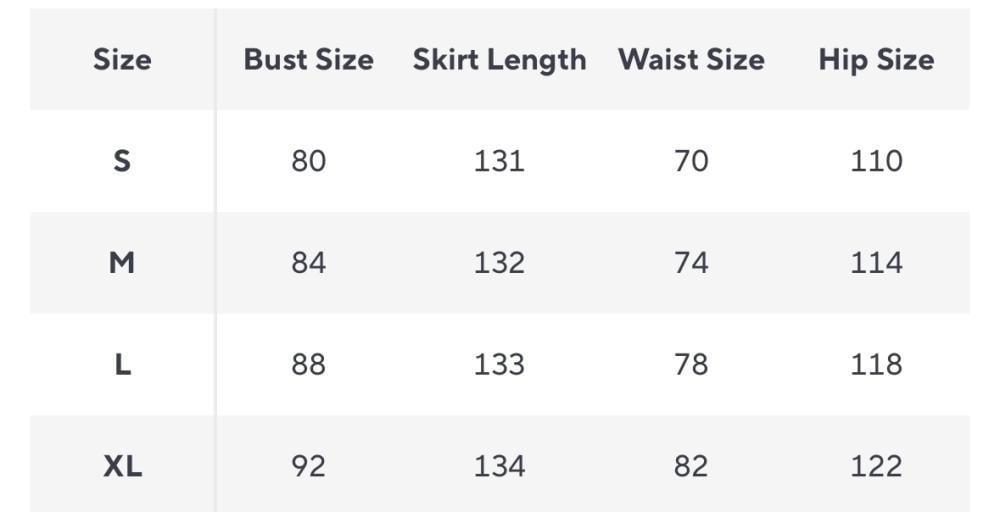The height and width of the screenshot is (512, 1000).
Task: Click the Waist Size column header
Action: pyautogui.click(x=691, y=60)
